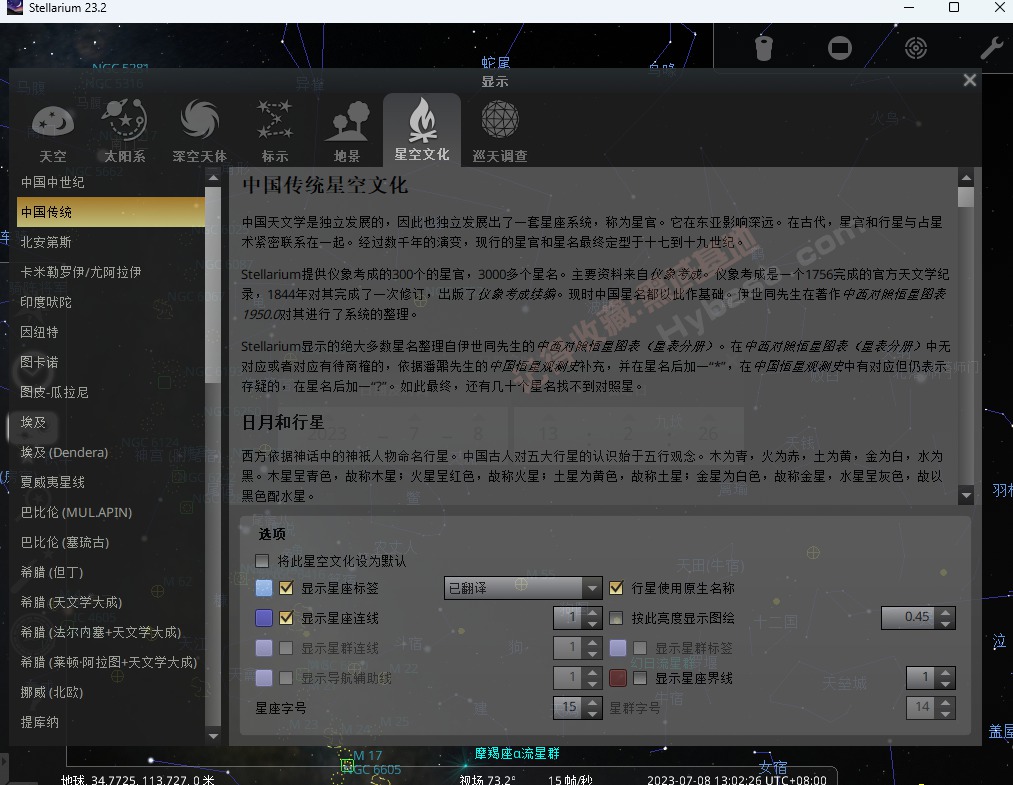Increase 星座字号 font size
This screenshot has height=785, width=1013.
592,702
